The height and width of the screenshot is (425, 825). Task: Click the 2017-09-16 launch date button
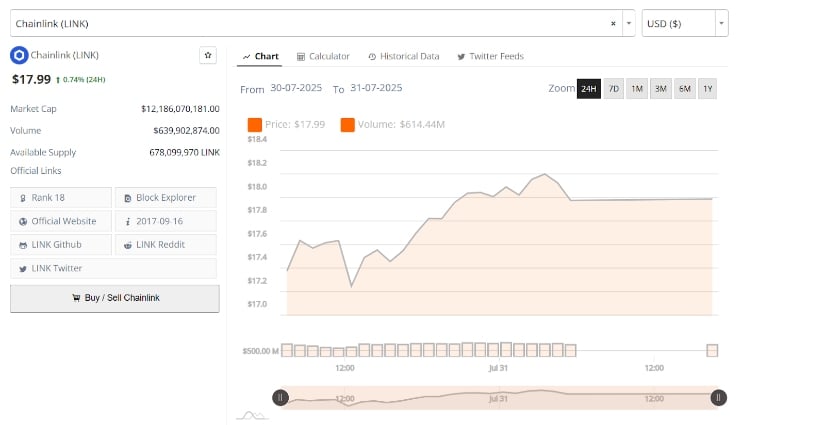(x=166, y=221)
